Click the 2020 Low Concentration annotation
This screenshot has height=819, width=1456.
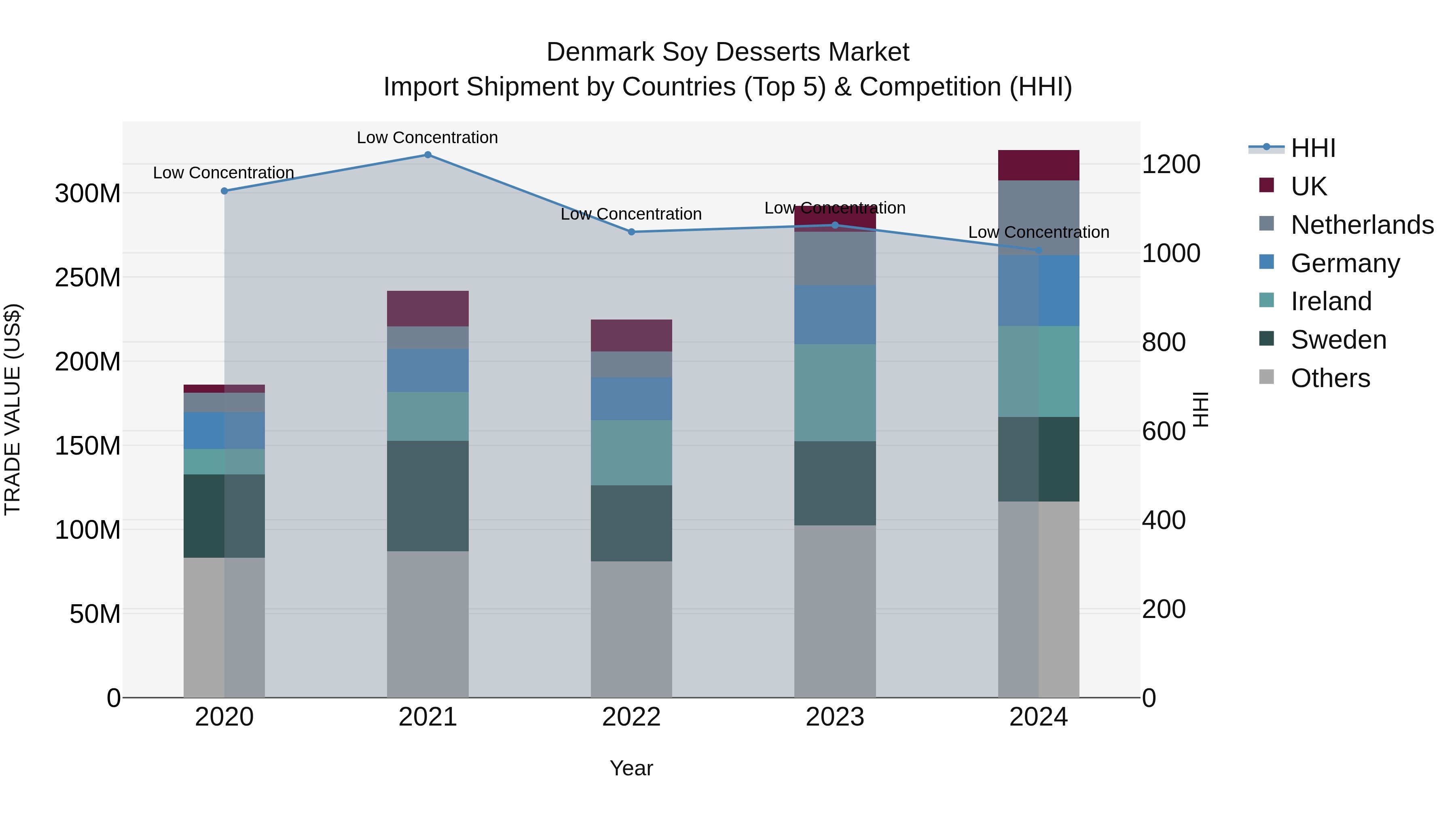click(223, 172)
